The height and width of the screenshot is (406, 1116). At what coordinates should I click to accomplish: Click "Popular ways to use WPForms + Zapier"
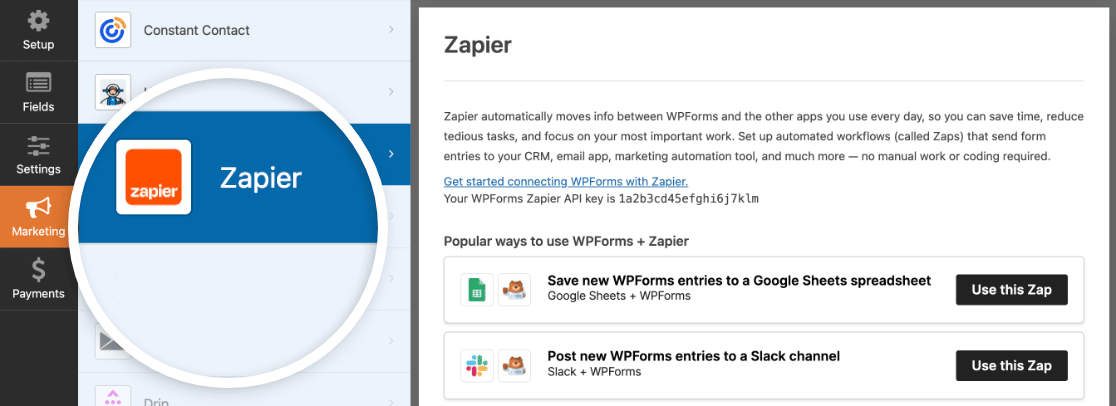tap(566, 241)
